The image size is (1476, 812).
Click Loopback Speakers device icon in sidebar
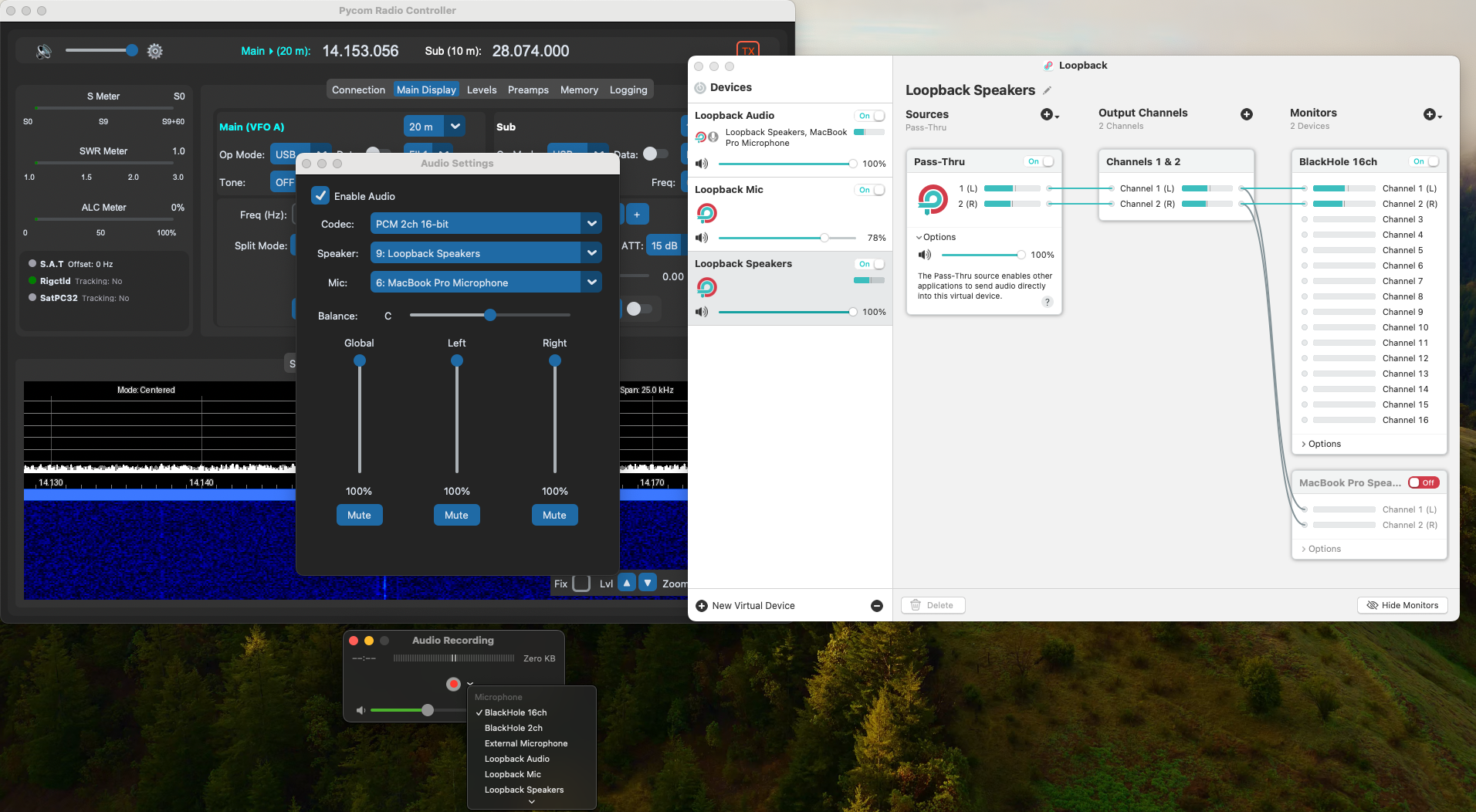tap(706, 287)
